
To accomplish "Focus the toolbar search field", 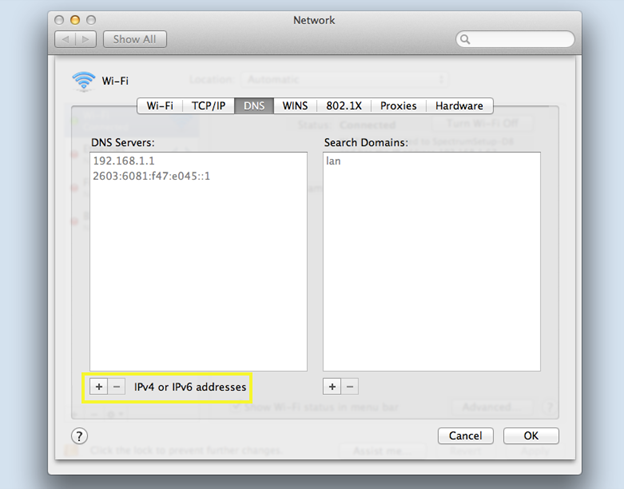I will [515, 39].
